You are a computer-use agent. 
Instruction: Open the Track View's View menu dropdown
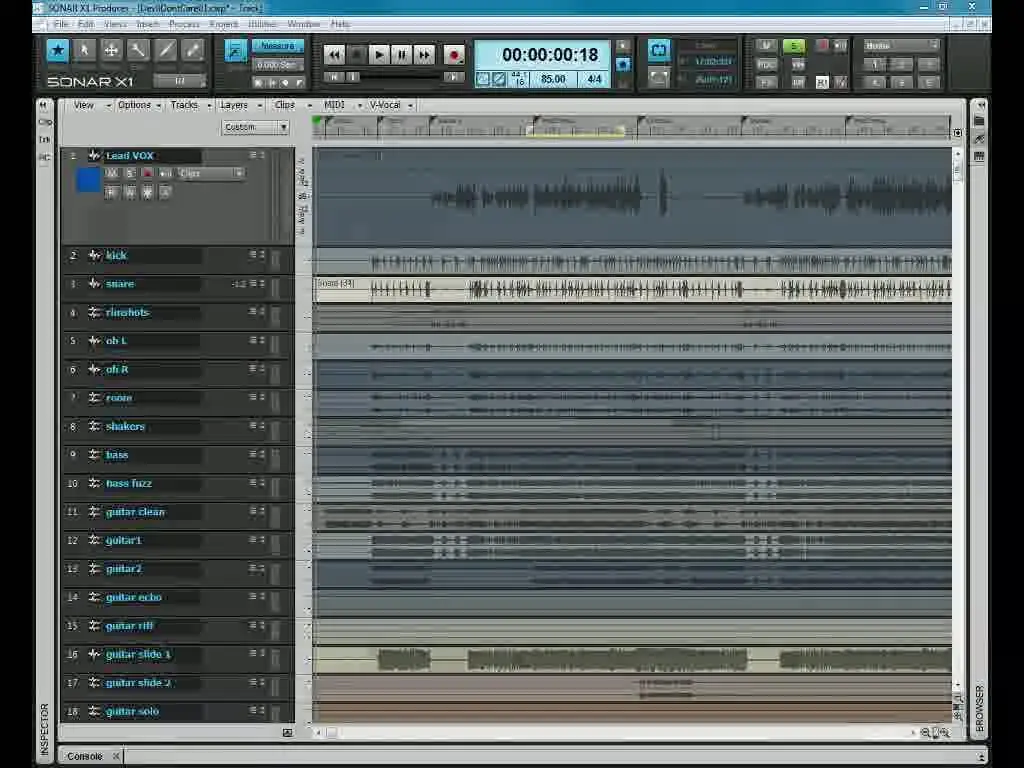91,105
